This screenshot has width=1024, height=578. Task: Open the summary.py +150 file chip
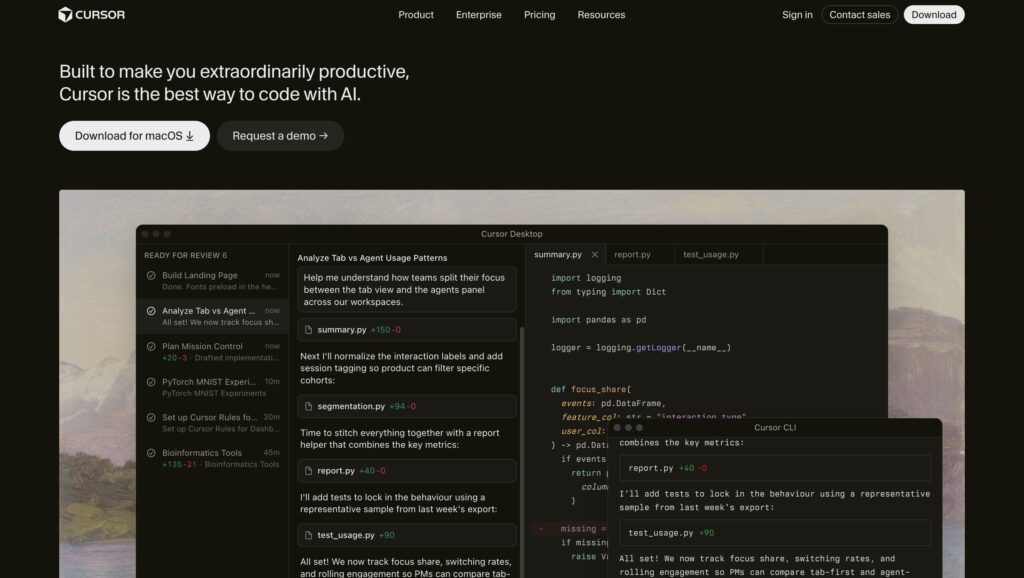pyautogui.click(x=407, y=330)
